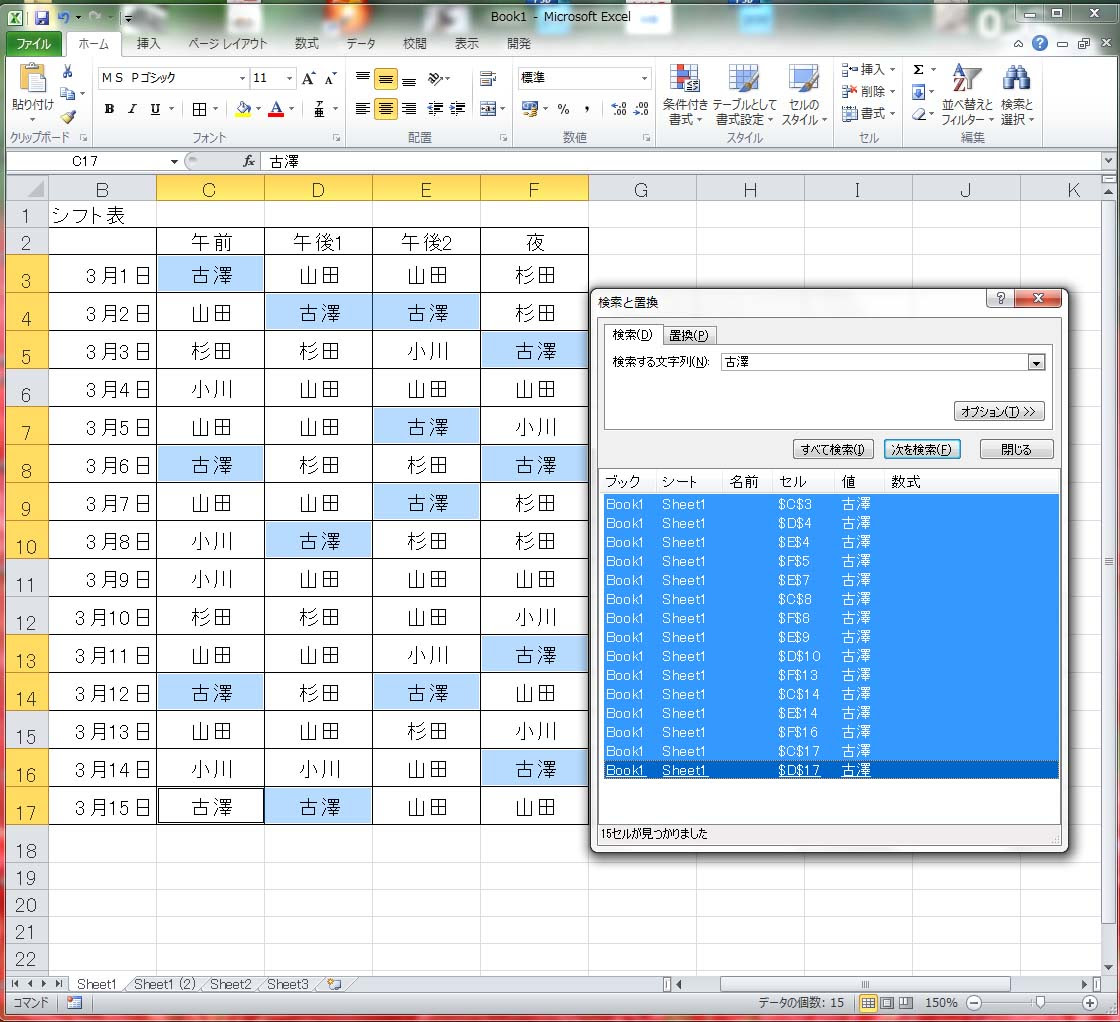
Task: Toggle Underline formatting
Action: pos(155,109)
